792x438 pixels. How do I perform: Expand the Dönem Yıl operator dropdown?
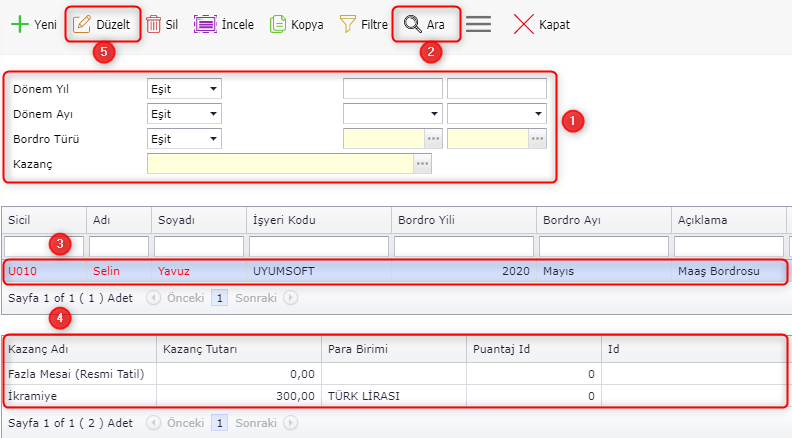click(214, 89)
